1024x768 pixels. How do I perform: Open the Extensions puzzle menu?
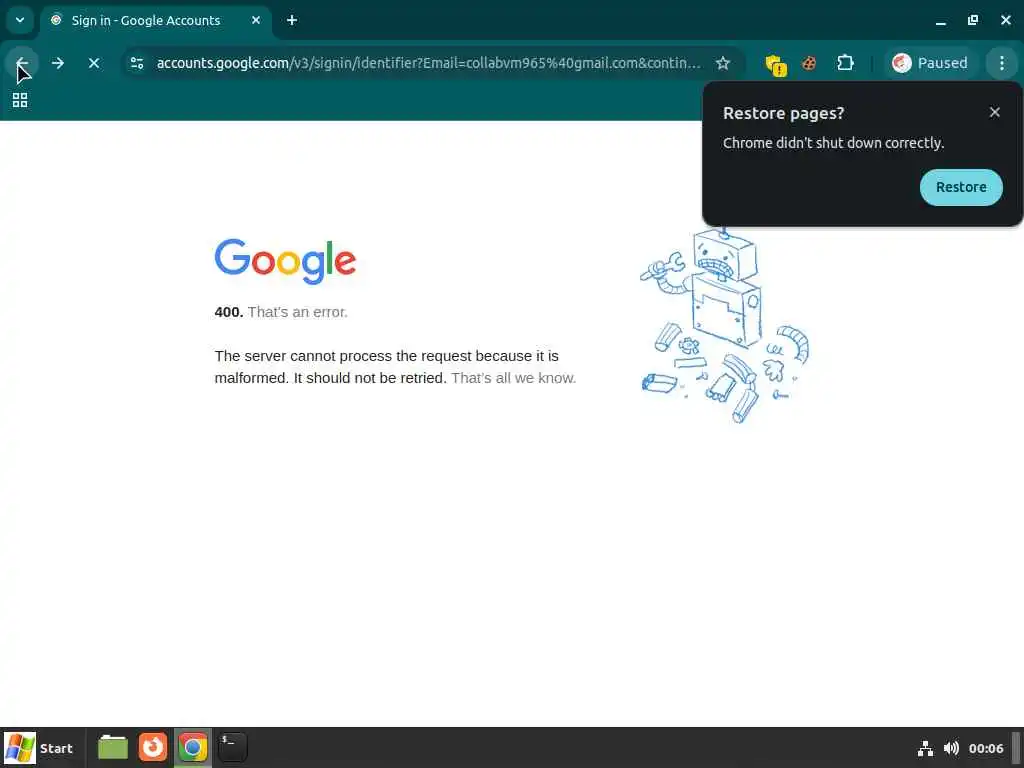845,63
